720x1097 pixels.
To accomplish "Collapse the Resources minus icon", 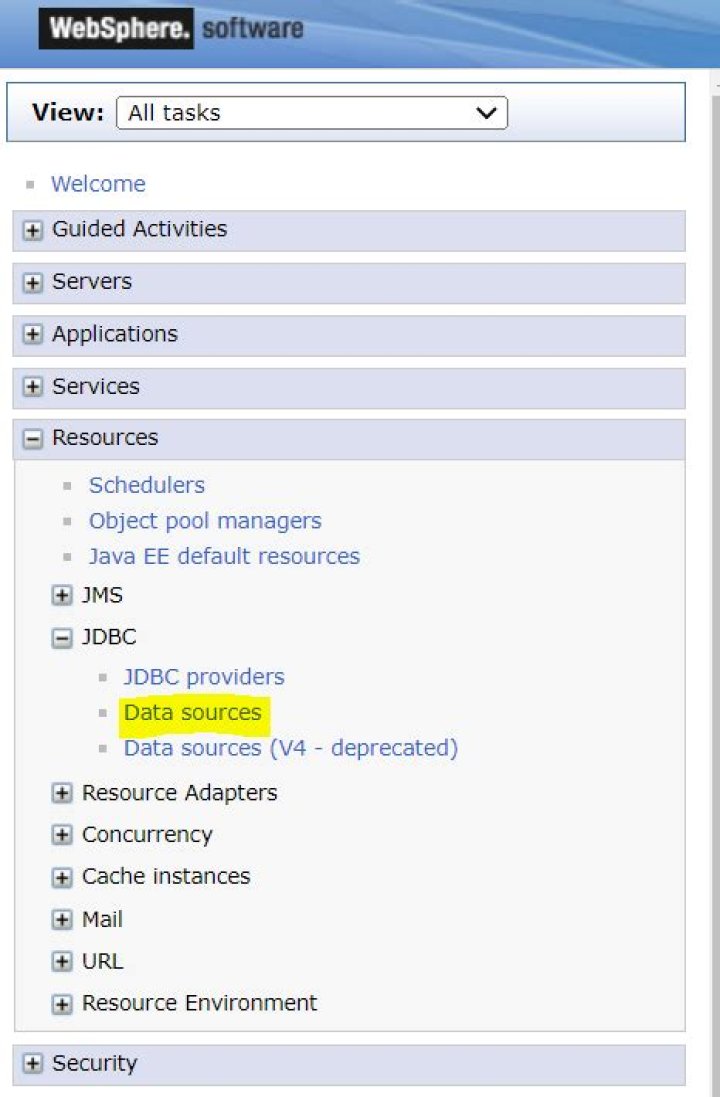I will 32,439.
